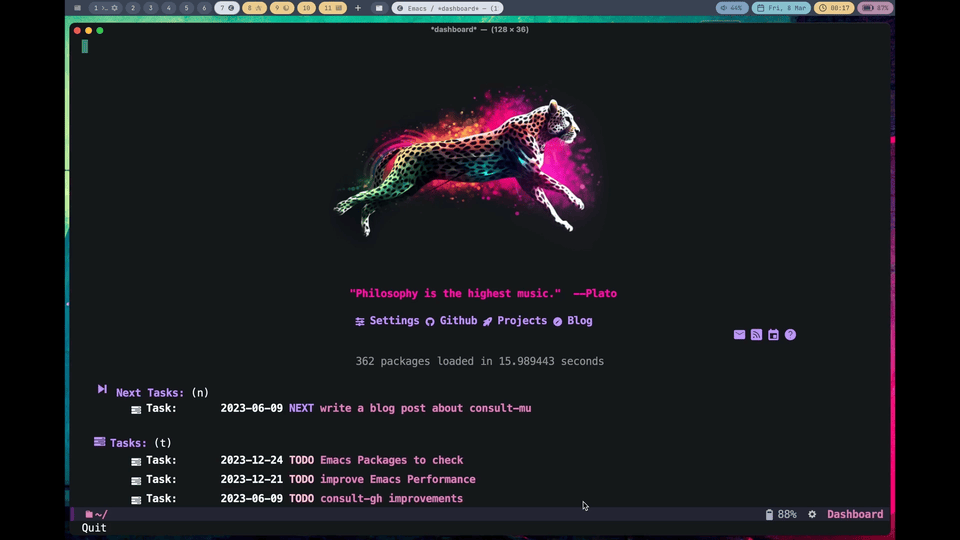
Task: Click the Emacs *dashboard* window title pill
Action: click(x=448, y=8)
